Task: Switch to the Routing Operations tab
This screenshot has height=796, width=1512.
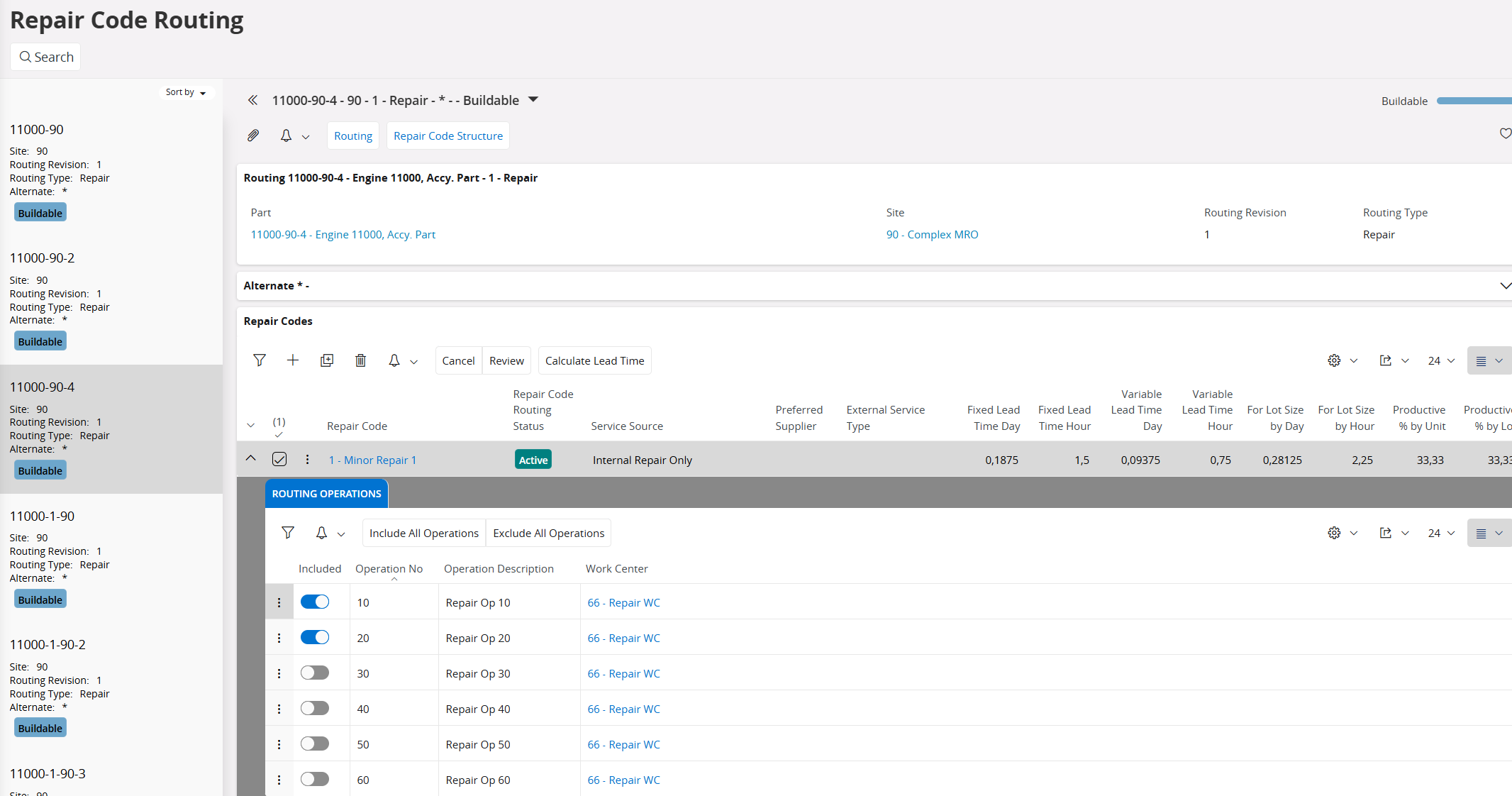Action: [x=326, y=494]
